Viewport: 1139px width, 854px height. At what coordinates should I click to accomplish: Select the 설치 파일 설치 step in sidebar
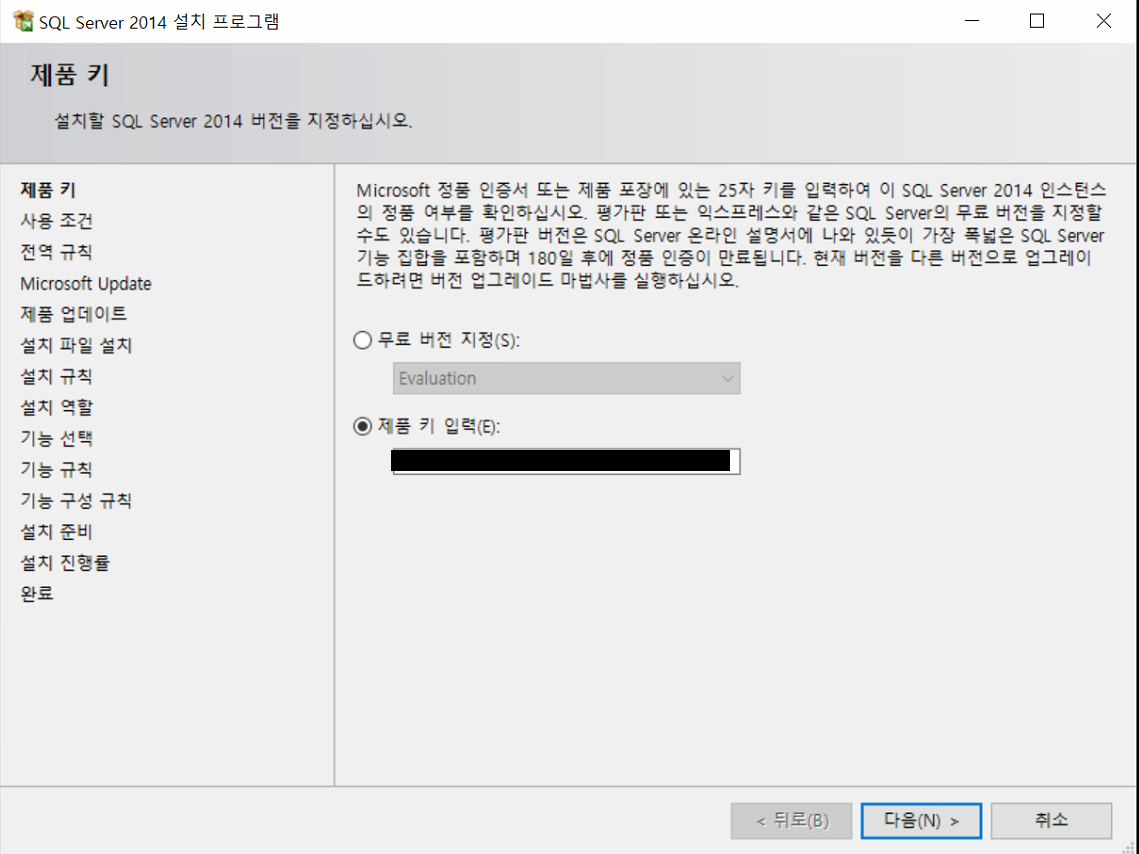[x=76, y=345]
